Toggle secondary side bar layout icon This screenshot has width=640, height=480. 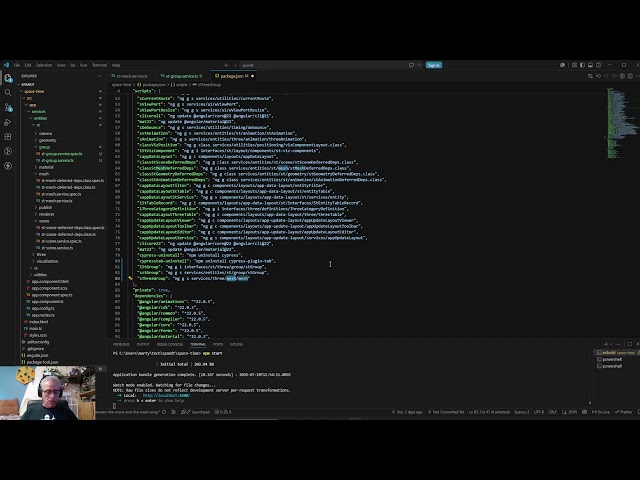coord(598,65)
